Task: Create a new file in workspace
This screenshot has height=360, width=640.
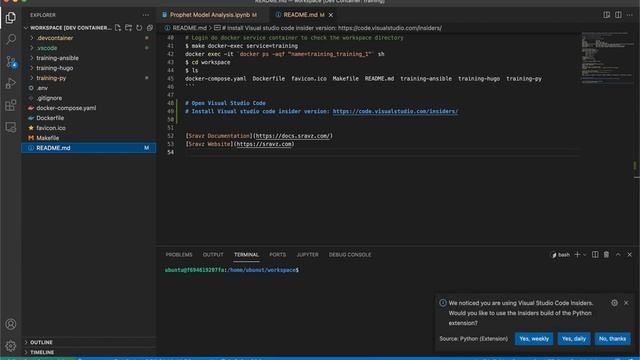Action: point(118,28)
